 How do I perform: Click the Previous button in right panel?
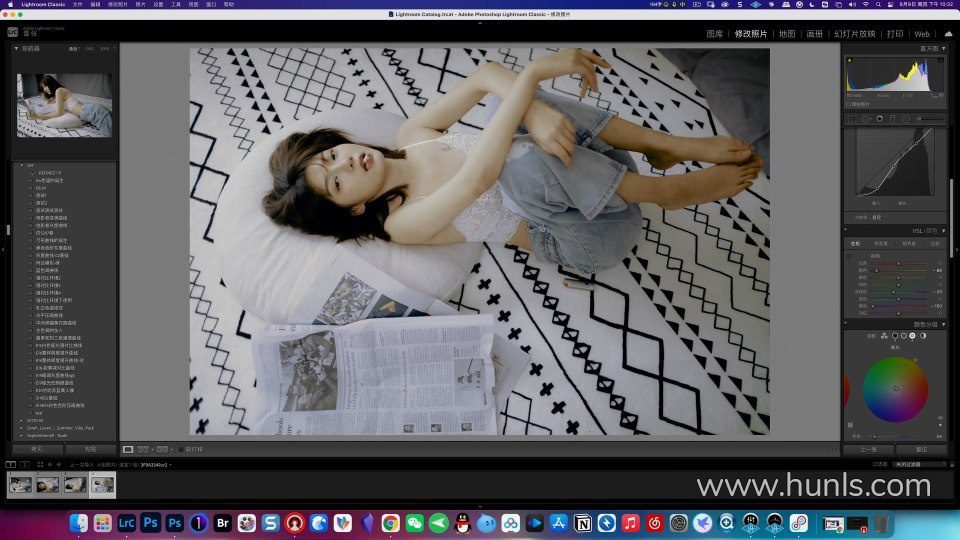click(868, 449)
